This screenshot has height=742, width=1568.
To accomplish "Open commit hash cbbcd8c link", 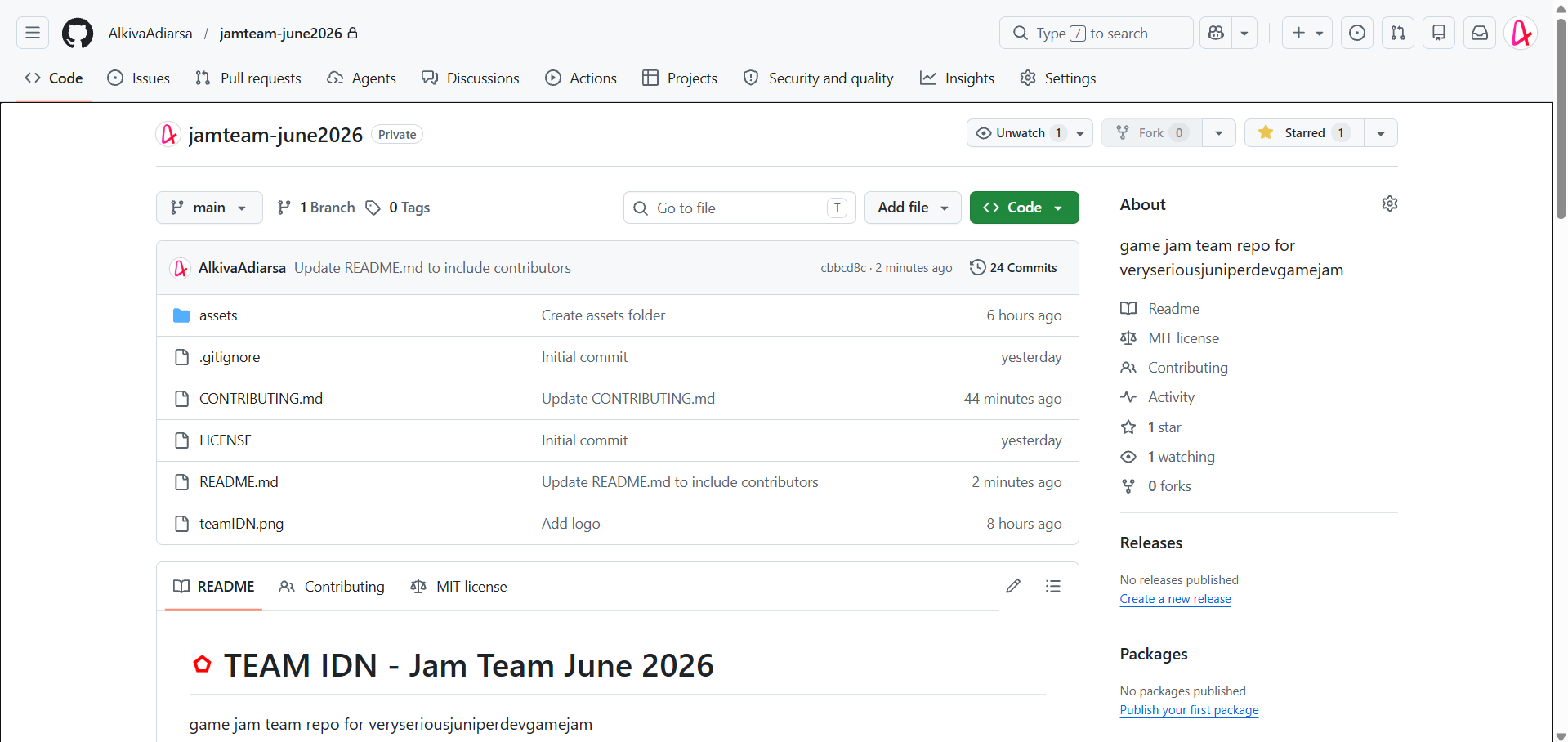I will tap(843, 268).
